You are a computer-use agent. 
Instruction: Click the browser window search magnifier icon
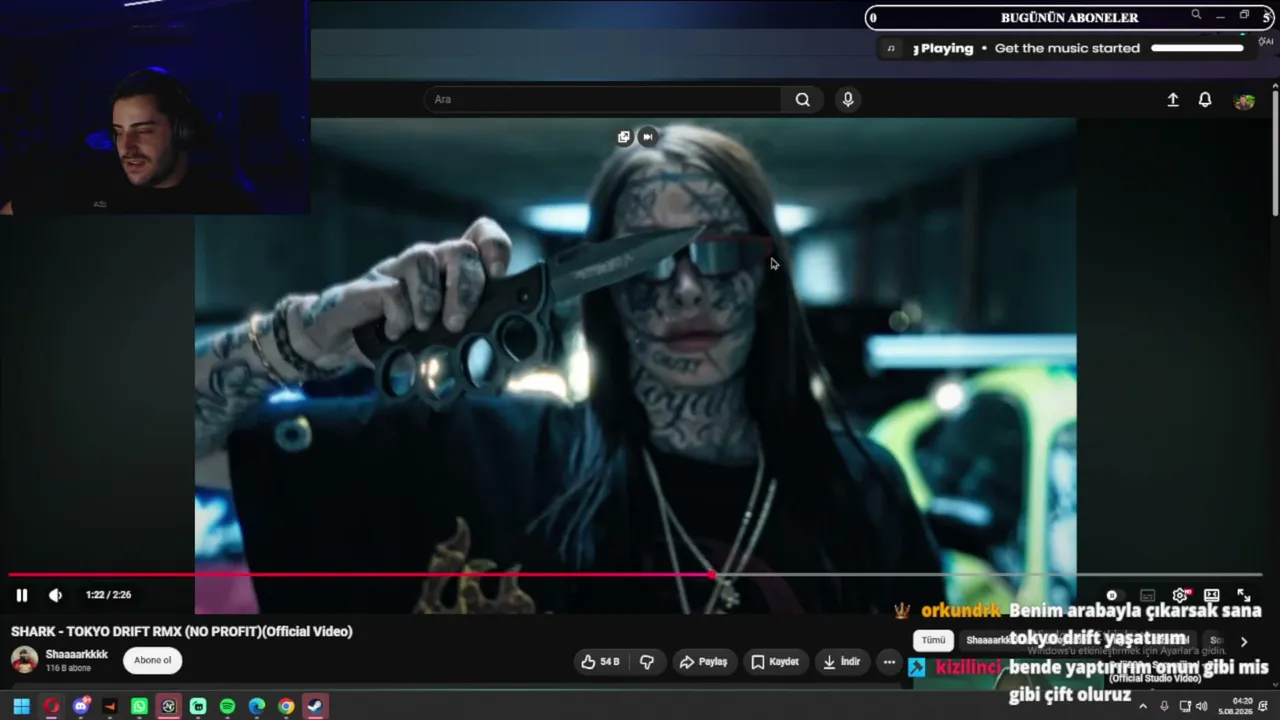1196,15
